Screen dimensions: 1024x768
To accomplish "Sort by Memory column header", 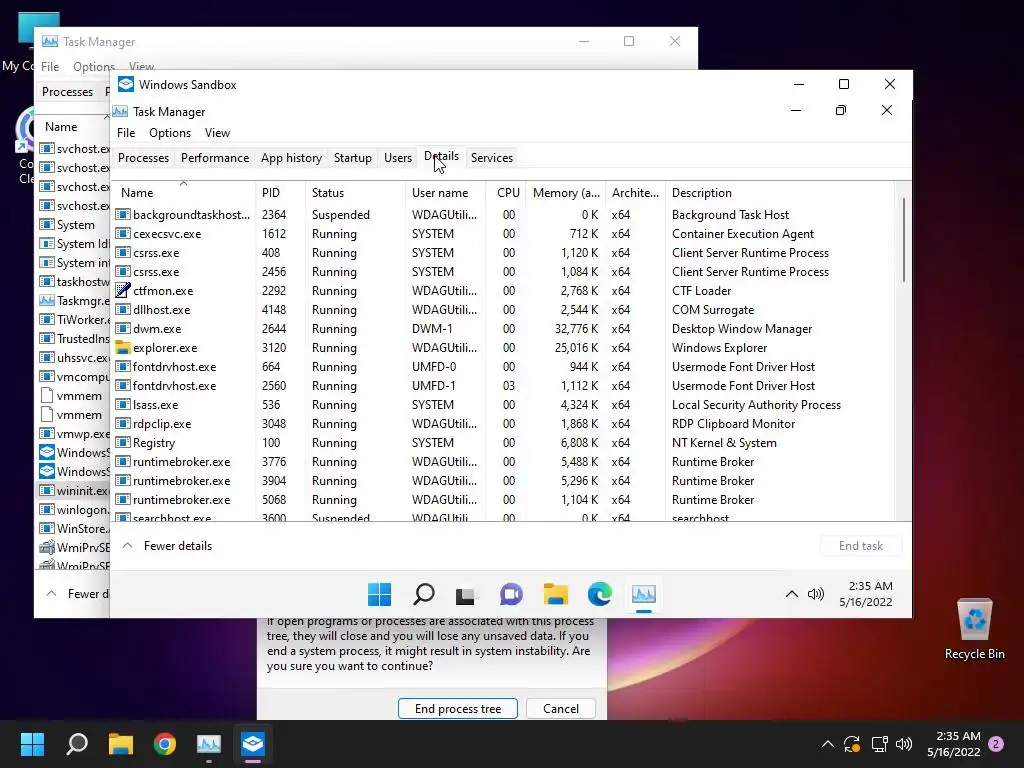I will [x=566, y=193].
